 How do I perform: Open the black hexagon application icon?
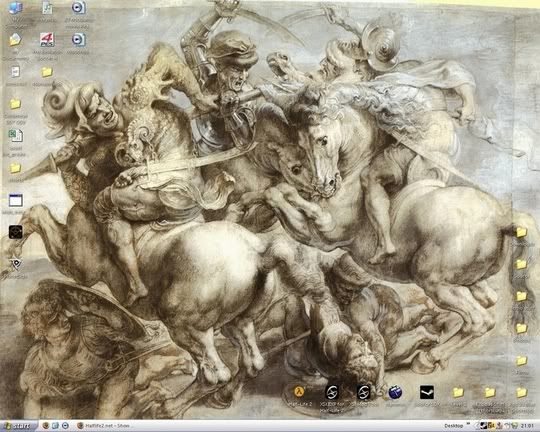point(15,232)
